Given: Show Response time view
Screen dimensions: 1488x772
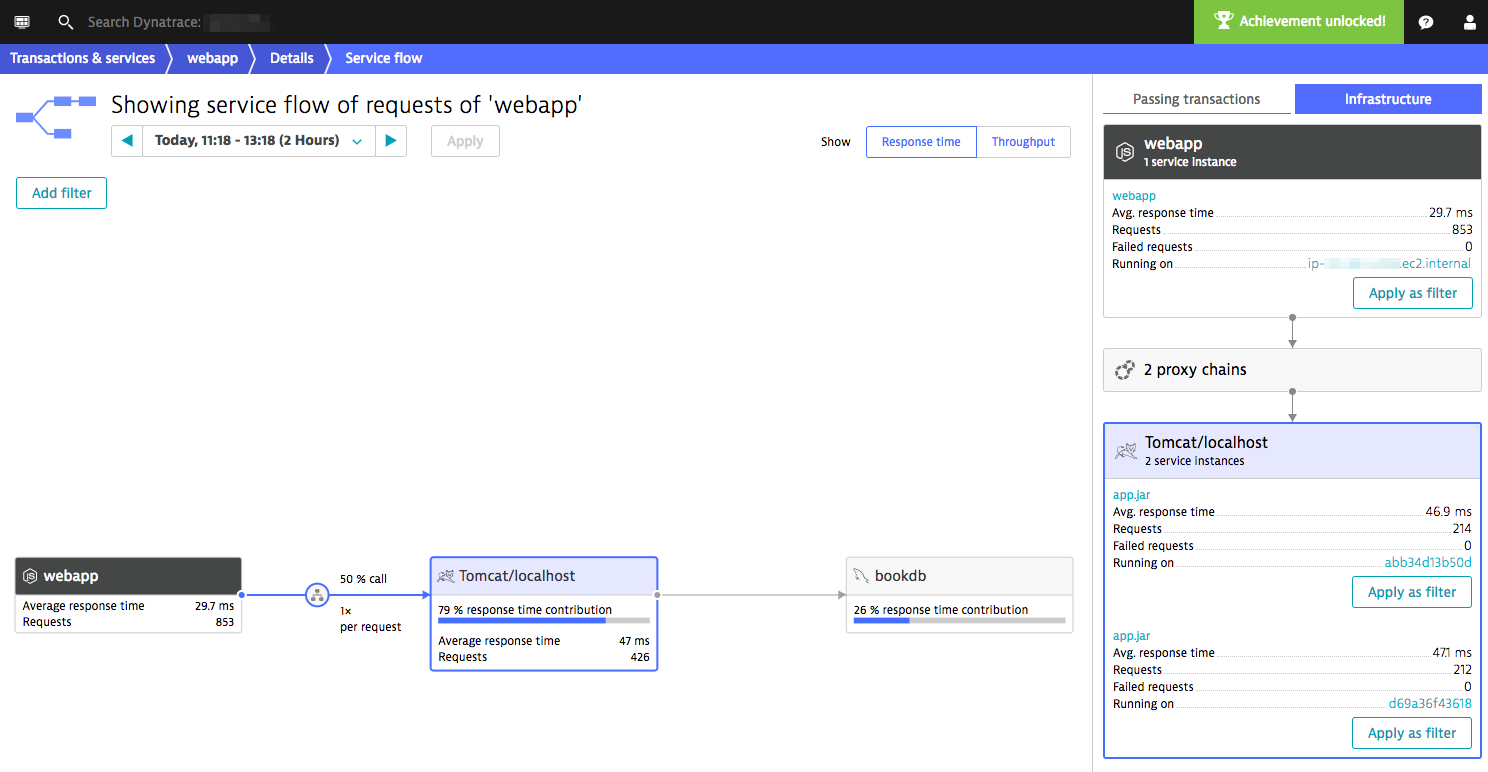Looking at the screenshot, I should point(921,142).
